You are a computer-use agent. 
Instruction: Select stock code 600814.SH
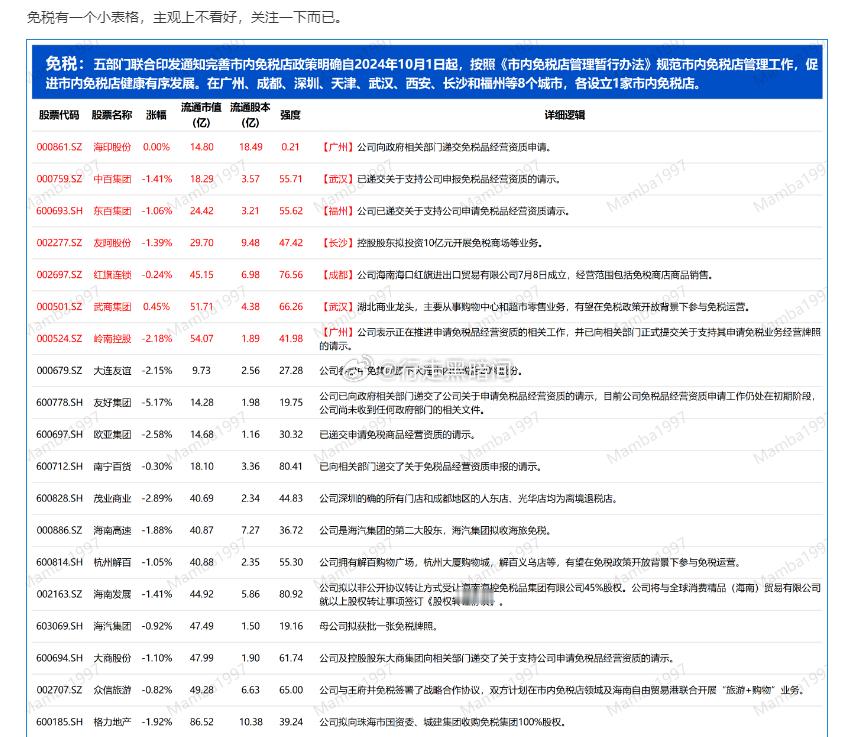(x=59, y=562)
